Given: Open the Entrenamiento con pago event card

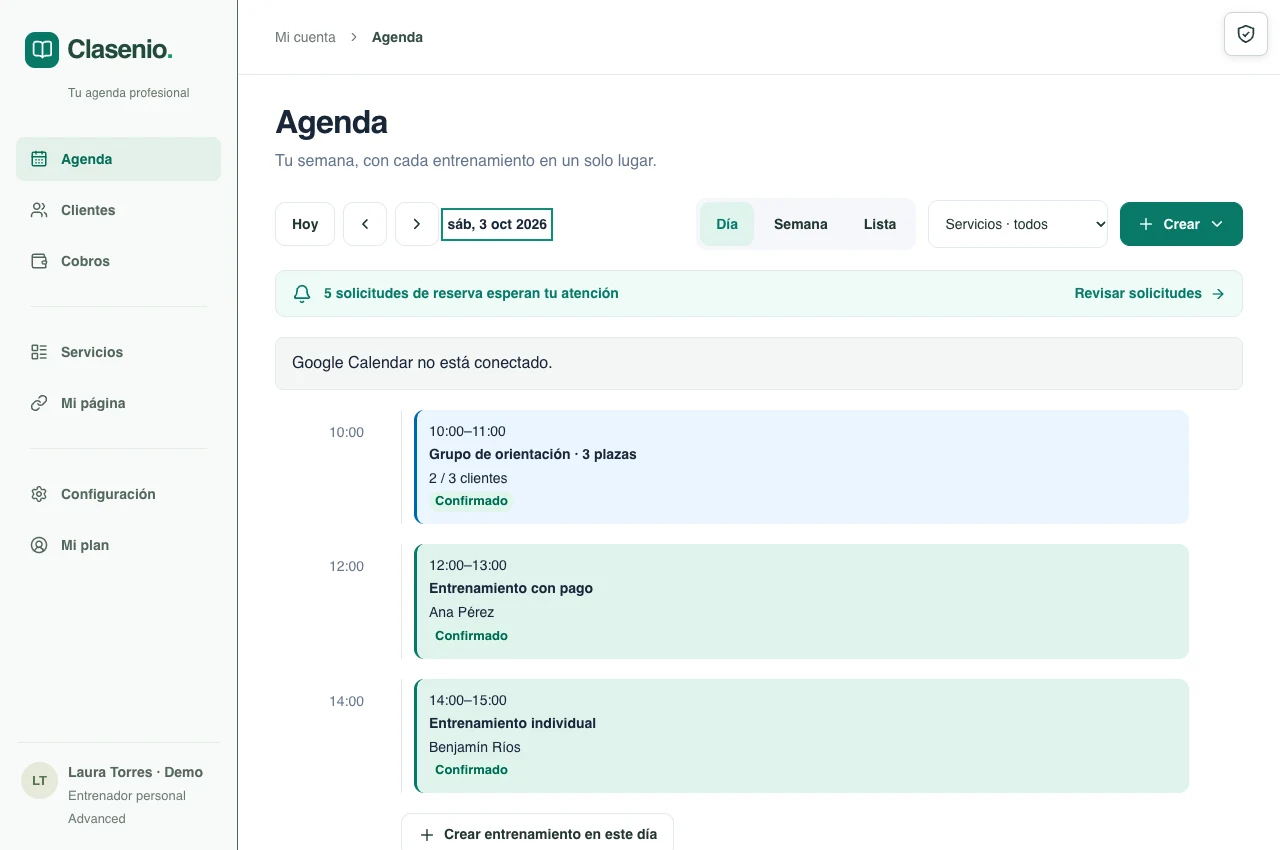Looking at the screenshot, I should (801, 601).
